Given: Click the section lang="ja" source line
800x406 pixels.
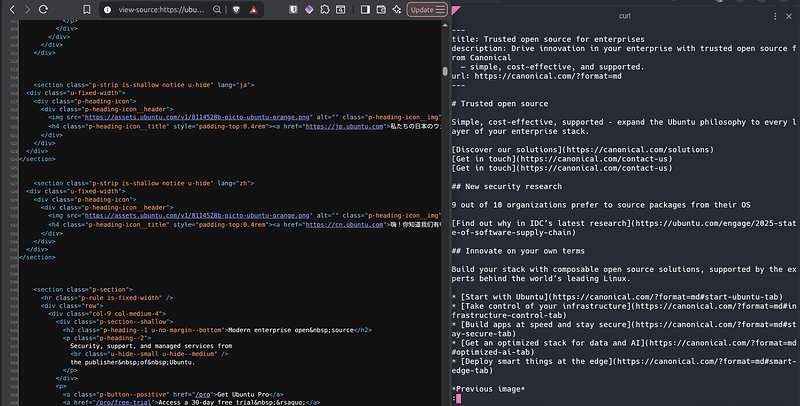Looking at the screenshot, I should pos(144,85).
